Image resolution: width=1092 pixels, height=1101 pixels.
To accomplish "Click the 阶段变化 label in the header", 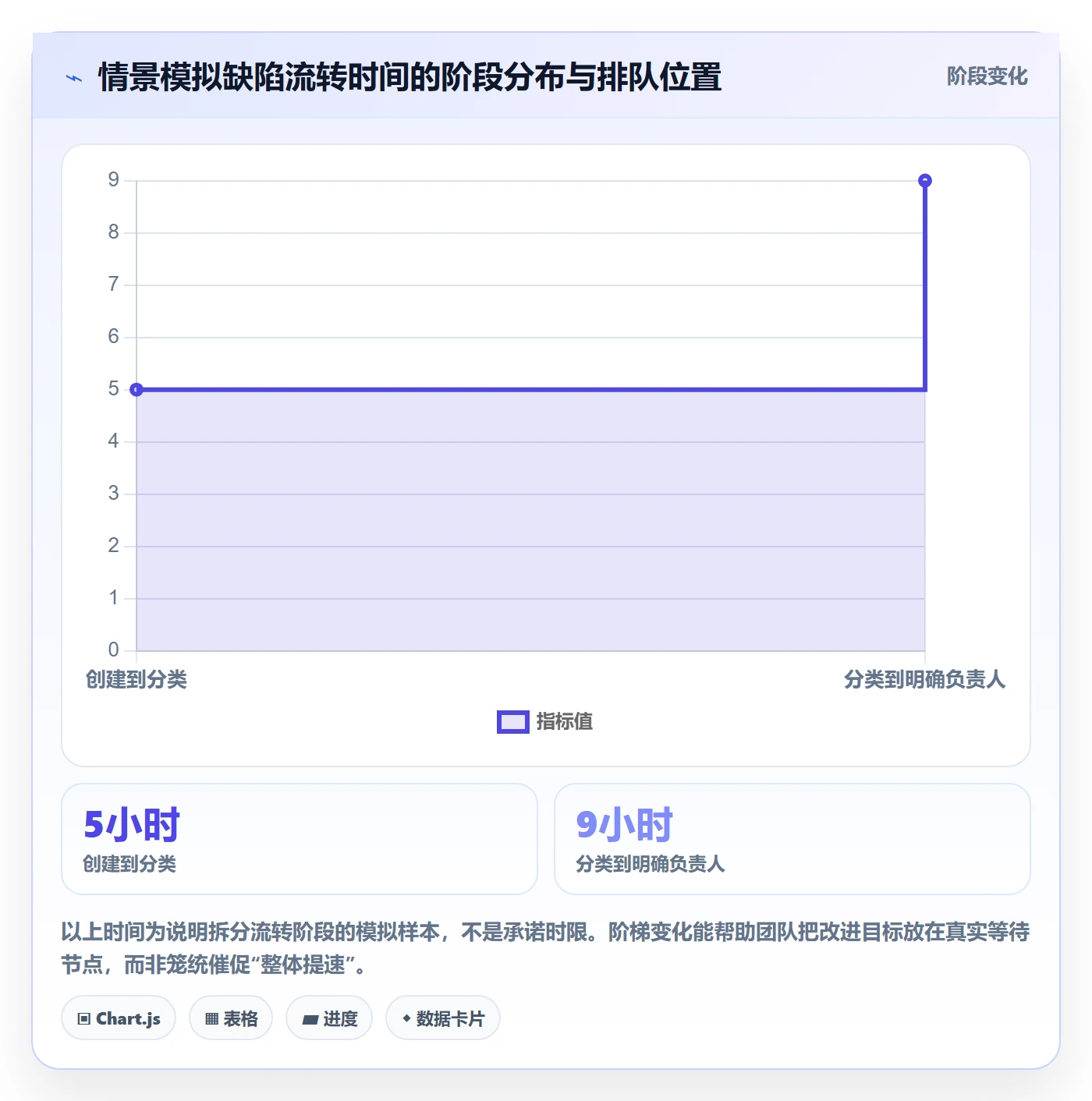I will pyautogui.click(x=987, y=76).
